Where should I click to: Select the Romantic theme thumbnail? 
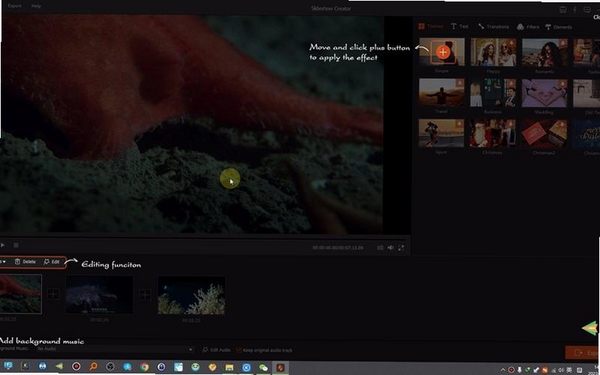pos(545,52)
